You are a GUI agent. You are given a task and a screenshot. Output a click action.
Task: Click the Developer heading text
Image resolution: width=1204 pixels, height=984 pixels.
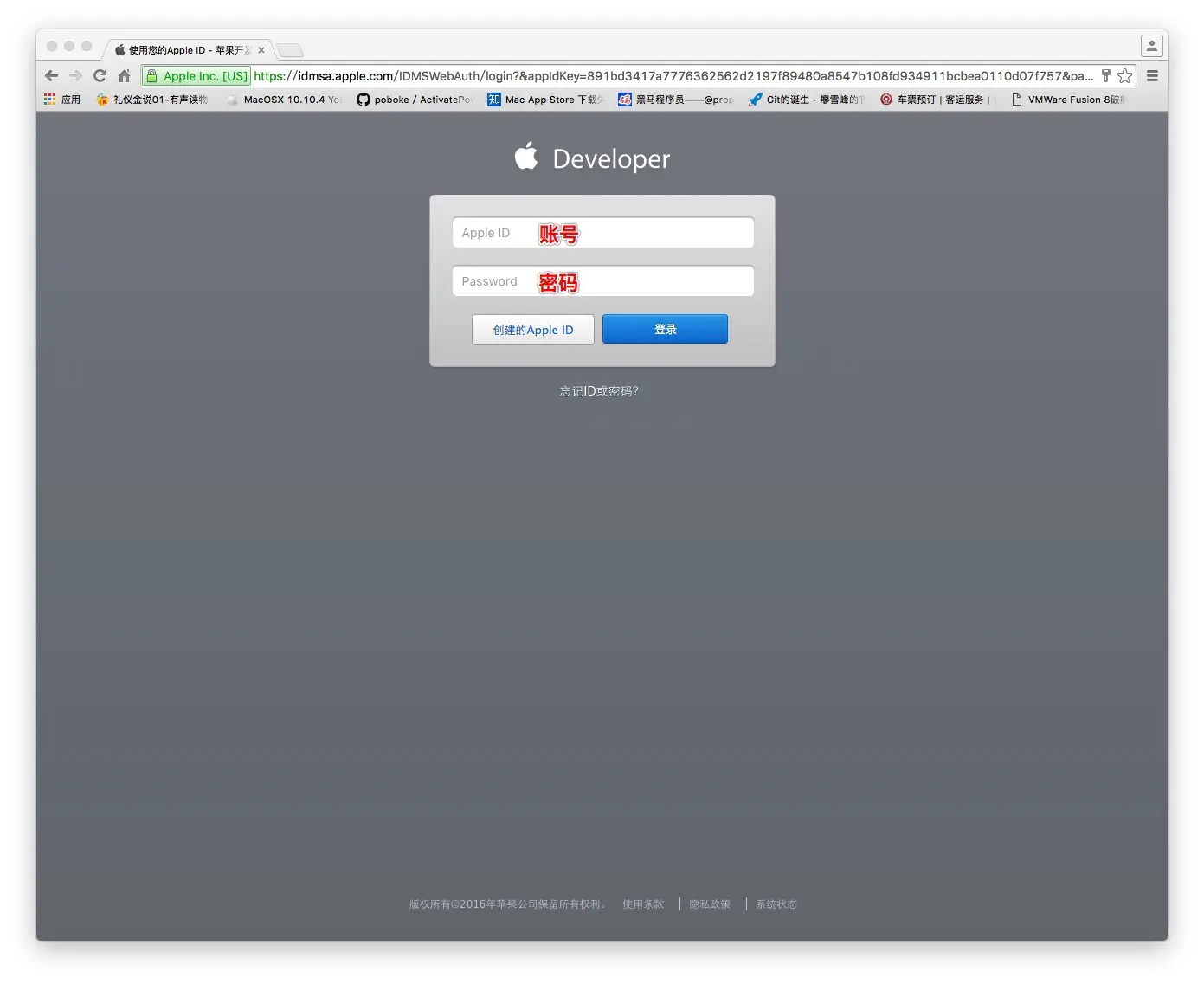pos(611,159)
